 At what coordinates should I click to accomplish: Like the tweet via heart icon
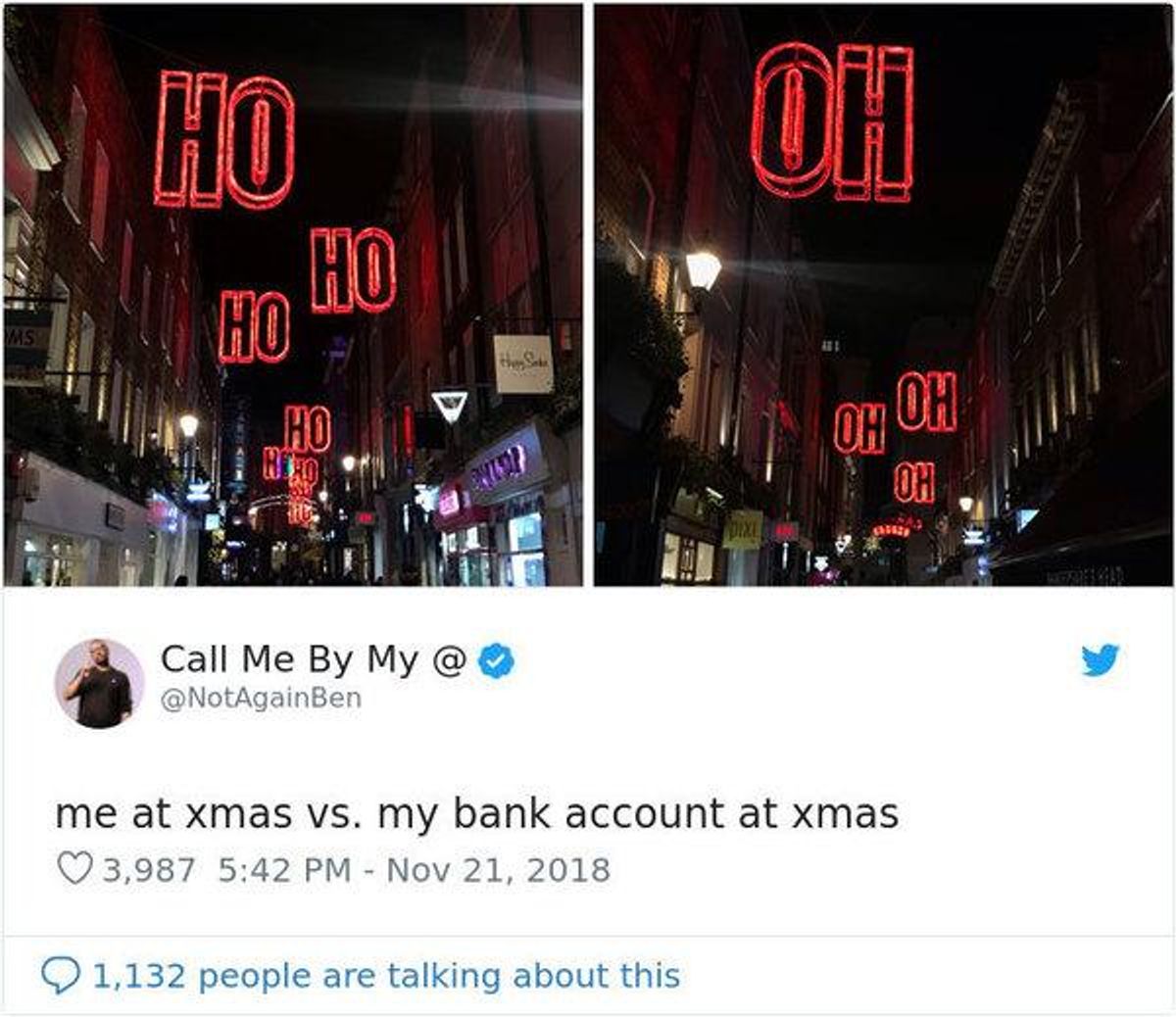coord(75,869)
